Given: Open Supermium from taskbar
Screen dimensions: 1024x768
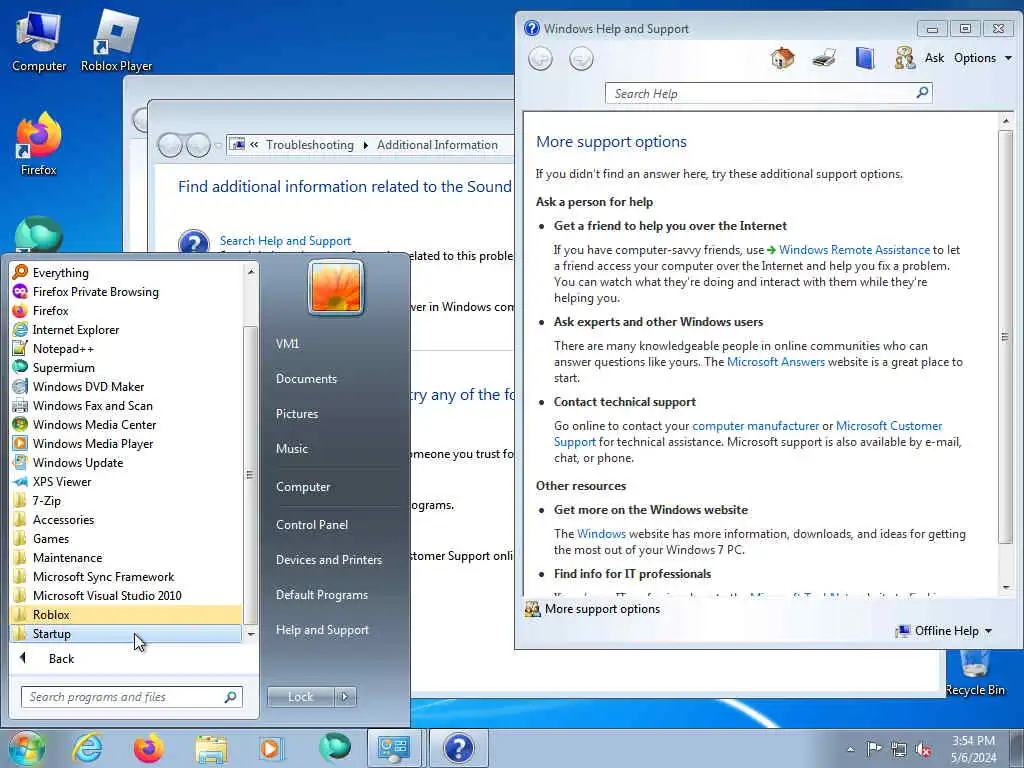Looking at the screenshot, I should pyautogui.click(x=334, y=748).
